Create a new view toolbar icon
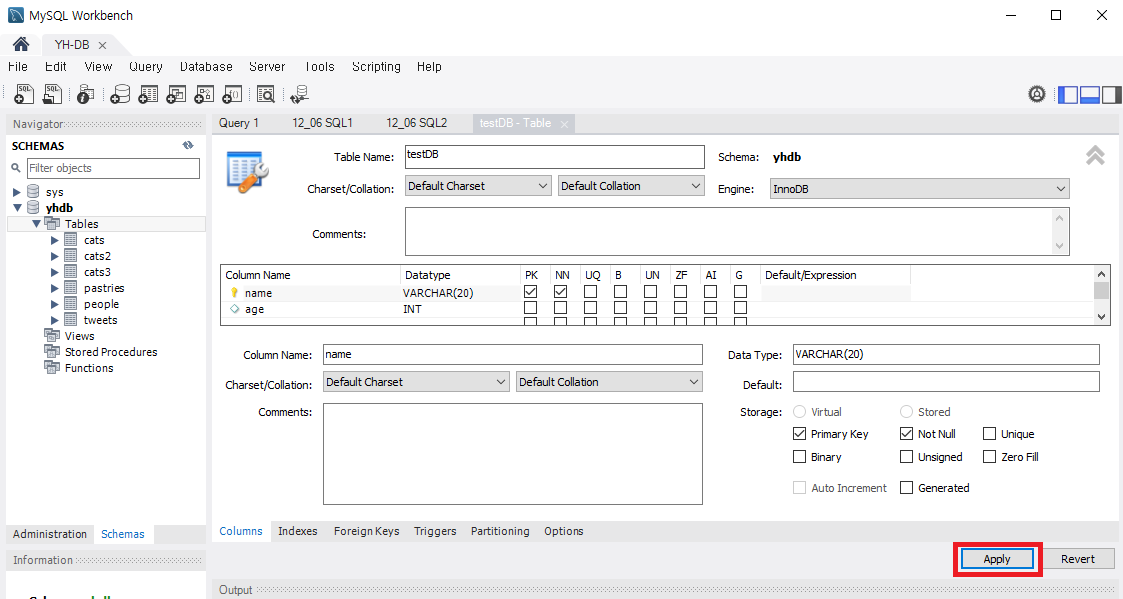This screenshot has height=599, width=1123. pos(176,94)
